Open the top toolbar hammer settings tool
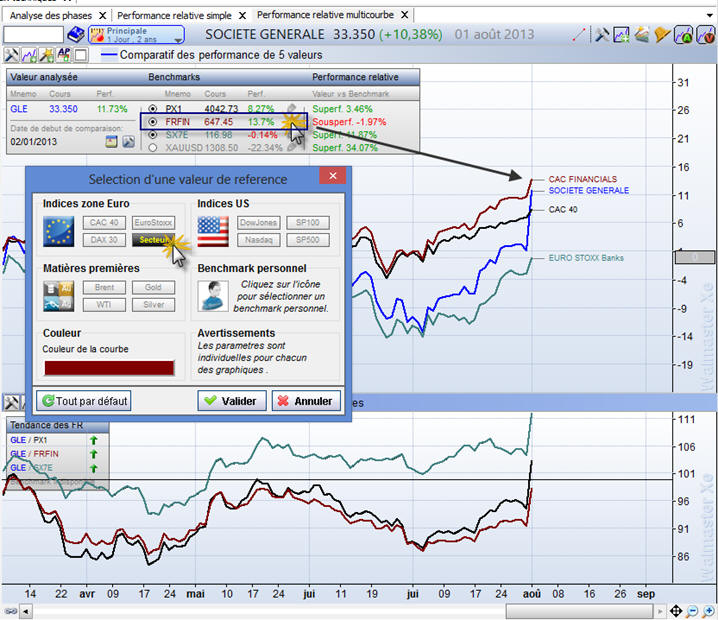The height and width of the screenshot is (620, 718). click(x=602, y=34)
